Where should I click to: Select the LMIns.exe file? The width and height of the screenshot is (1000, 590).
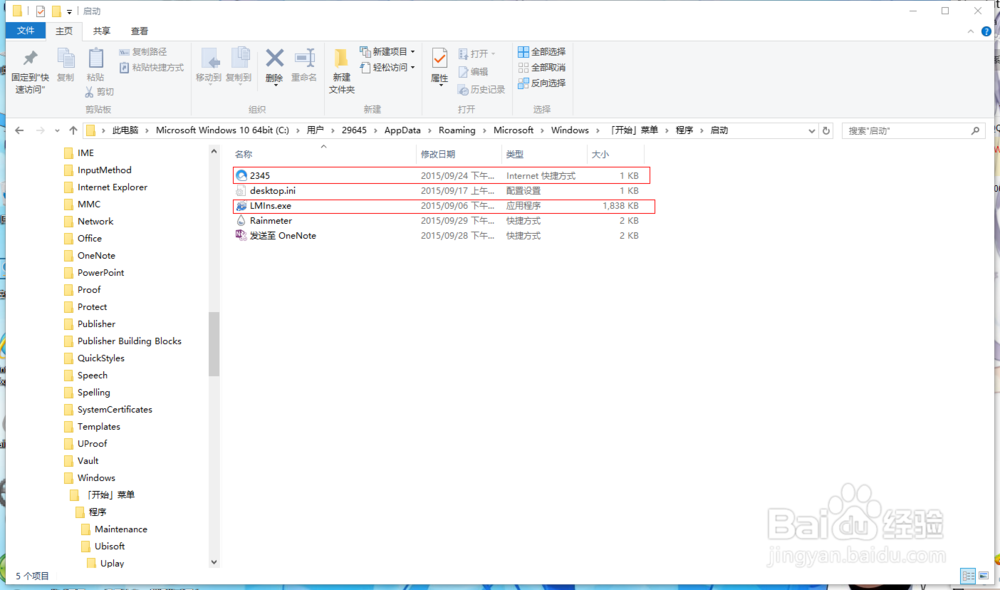pyautogui.click(x=444, y=206)
